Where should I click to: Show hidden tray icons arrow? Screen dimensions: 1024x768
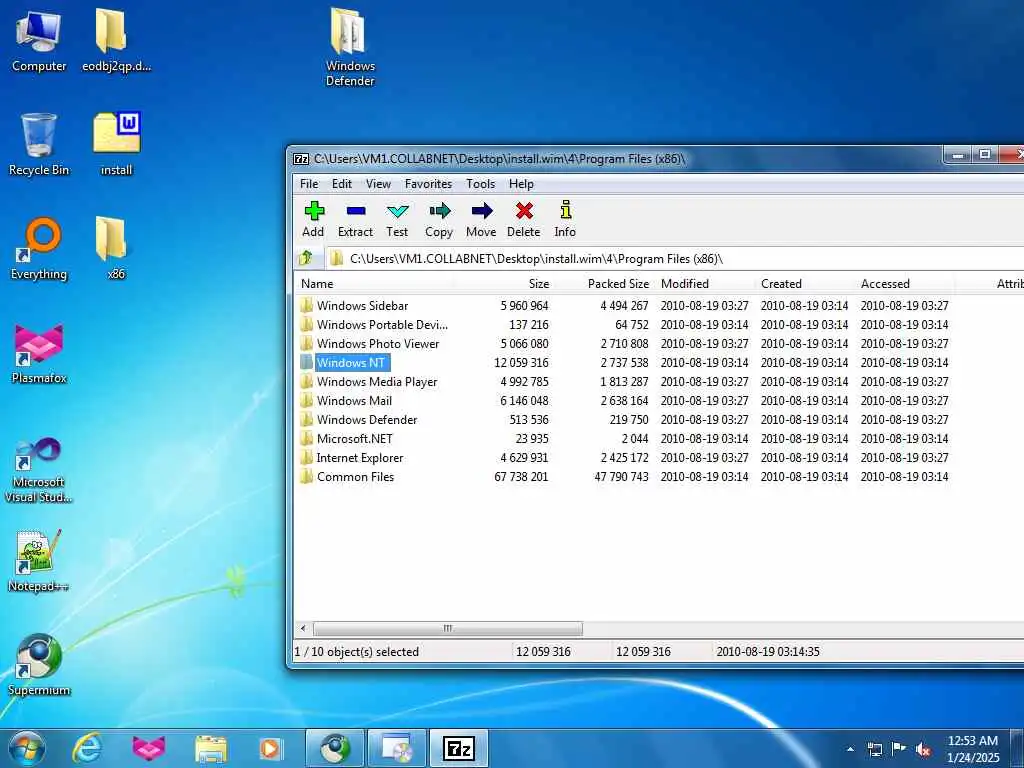(850, 749)
